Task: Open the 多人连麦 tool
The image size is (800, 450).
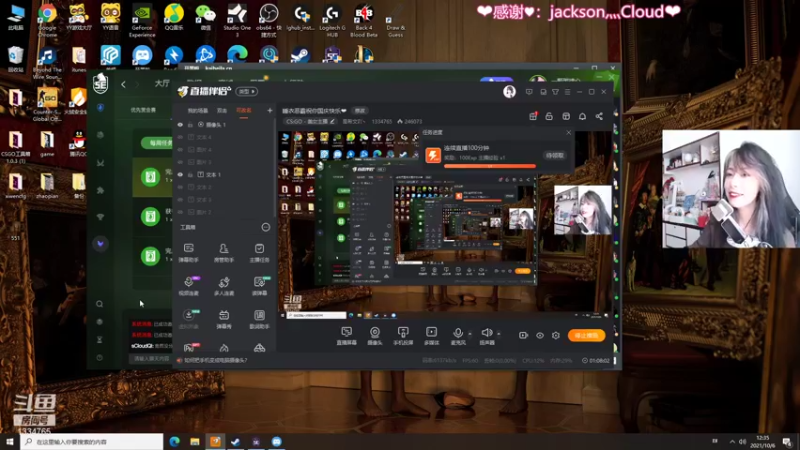Action: [x=224, y=286]
